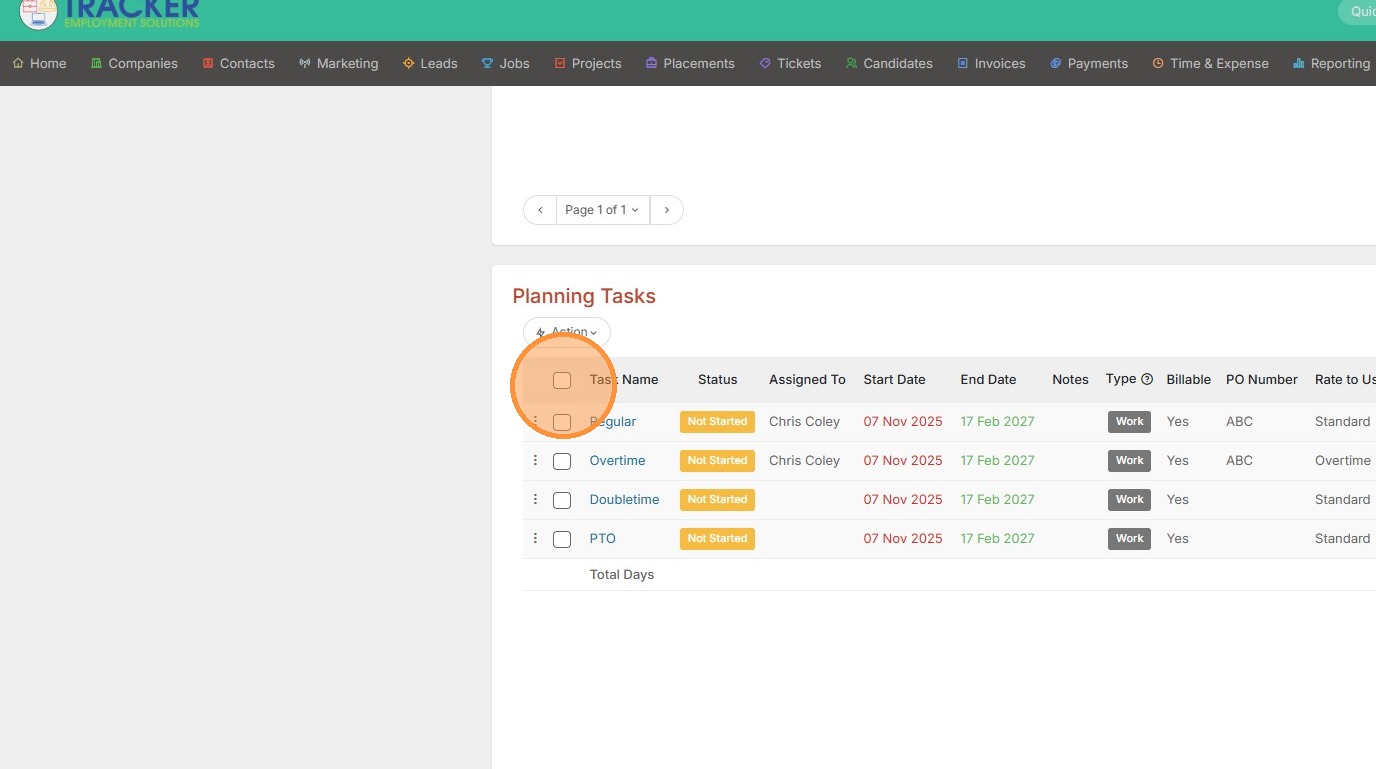Viewport: 1376px width, 769px height.
Task: Click the Notes column header
Action: point(1070,379)
